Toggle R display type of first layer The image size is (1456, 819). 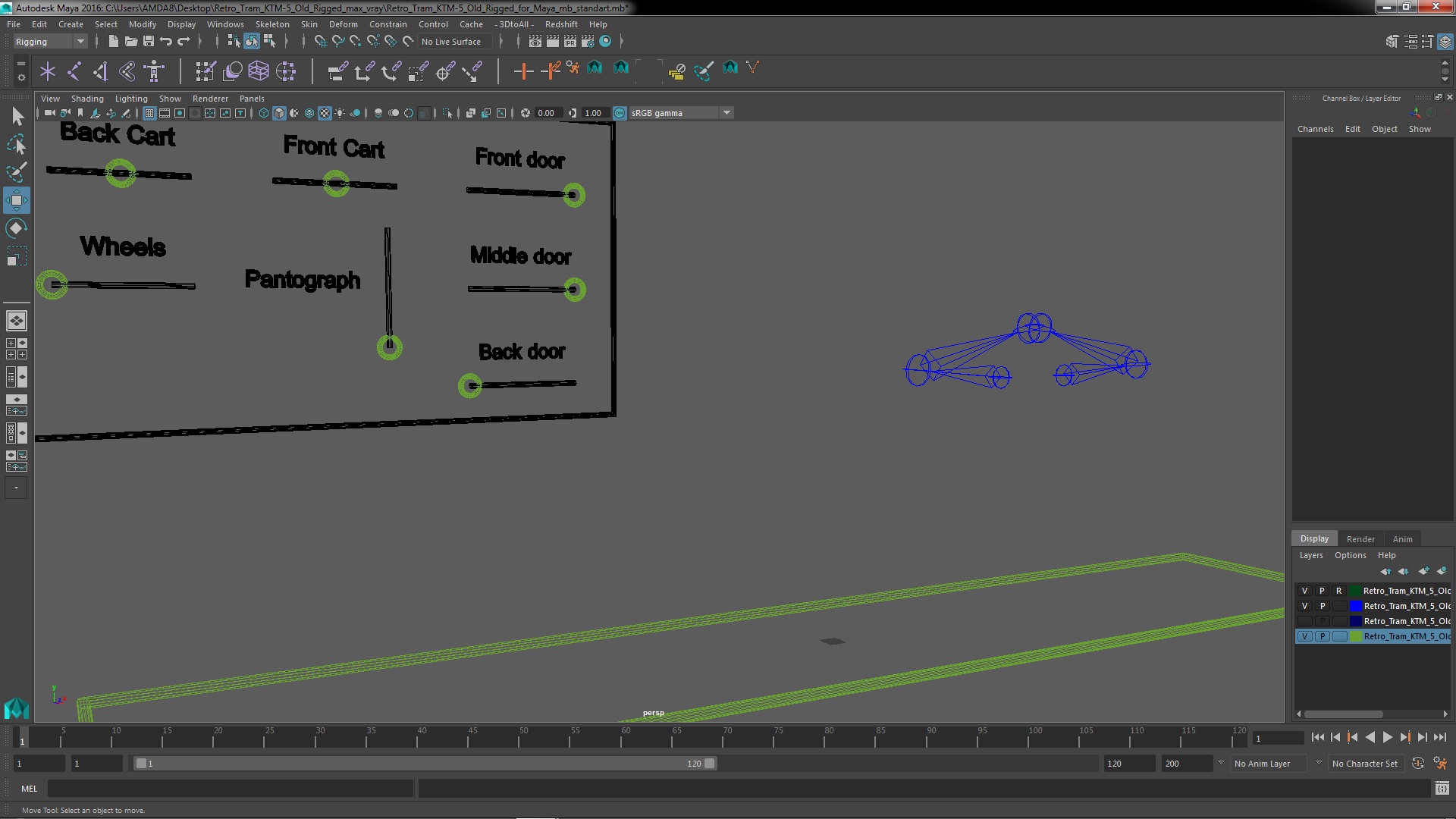(1339, 591)
